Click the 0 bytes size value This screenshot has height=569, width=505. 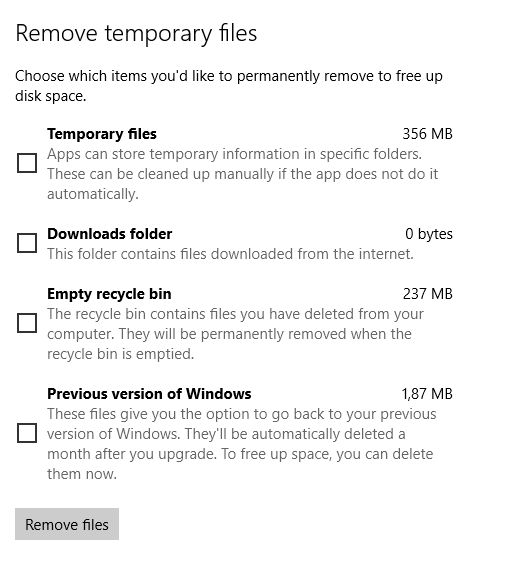click(x=429, y=234)
